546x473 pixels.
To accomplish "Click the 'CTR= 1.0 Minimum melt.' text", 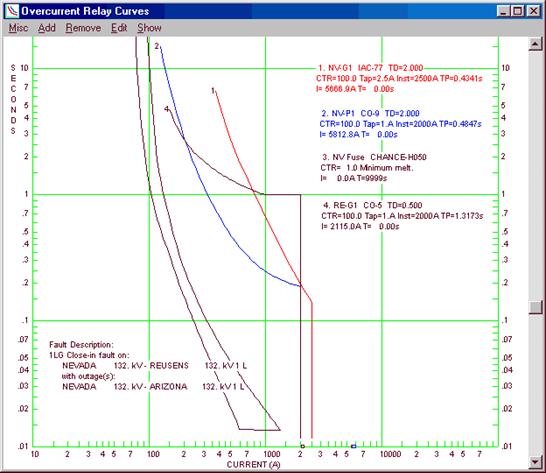I will tap(367, 168).
